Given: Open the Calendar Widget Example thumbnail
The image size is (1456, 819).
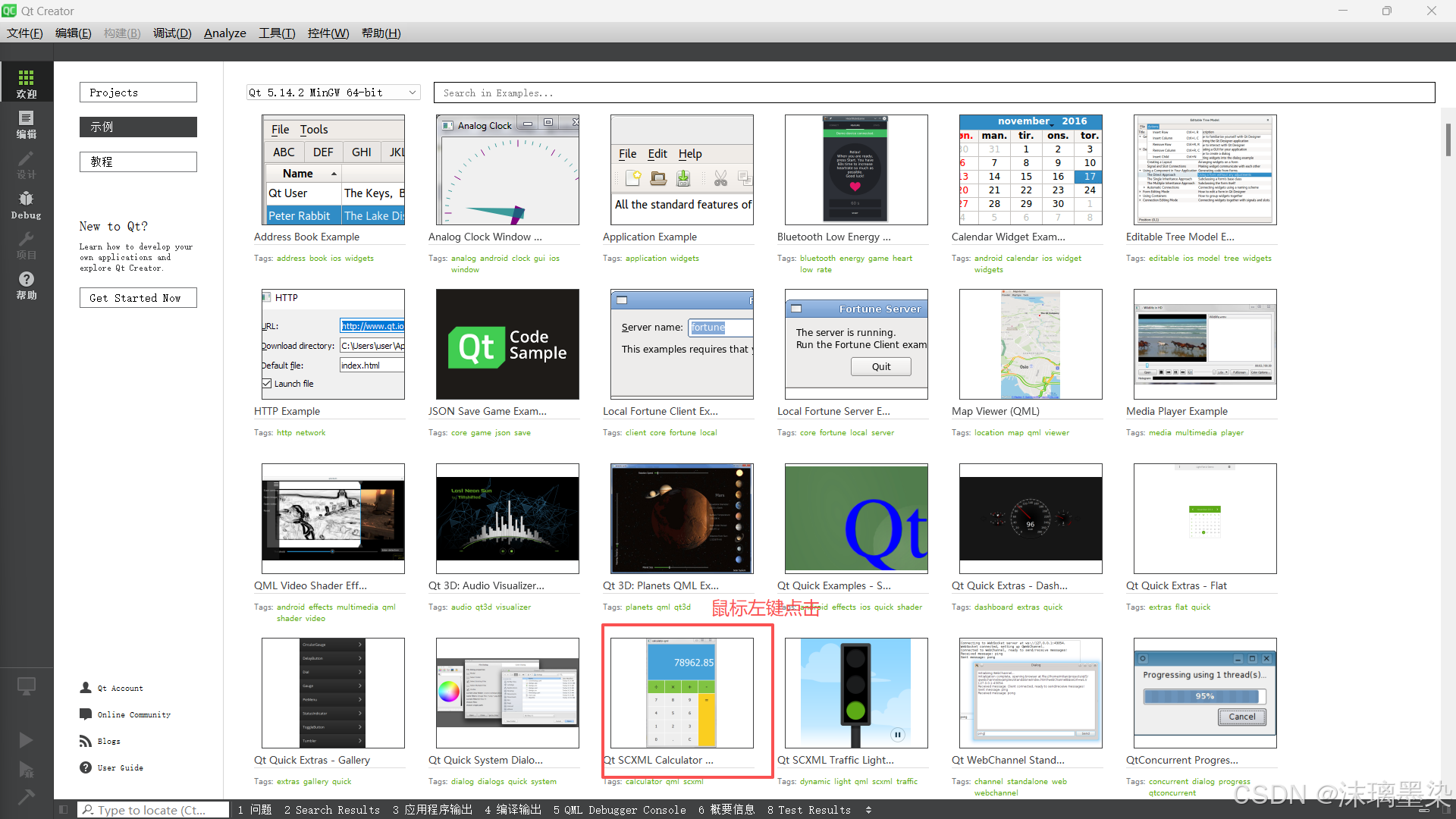Looking at the screenshot, I should [1031, 170].
